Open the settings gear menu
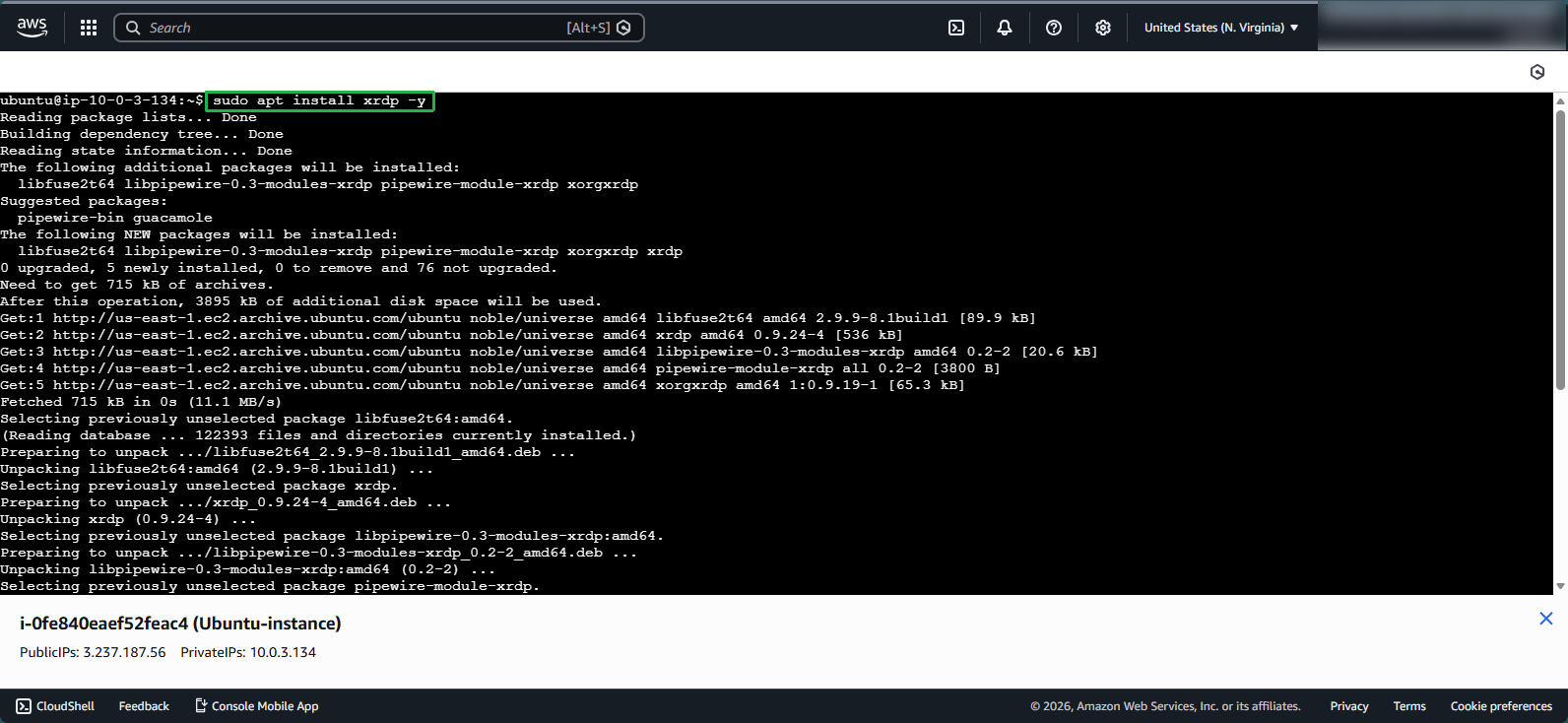The height and width of the screenshot is (723, 1568). tap(1103, 28)
